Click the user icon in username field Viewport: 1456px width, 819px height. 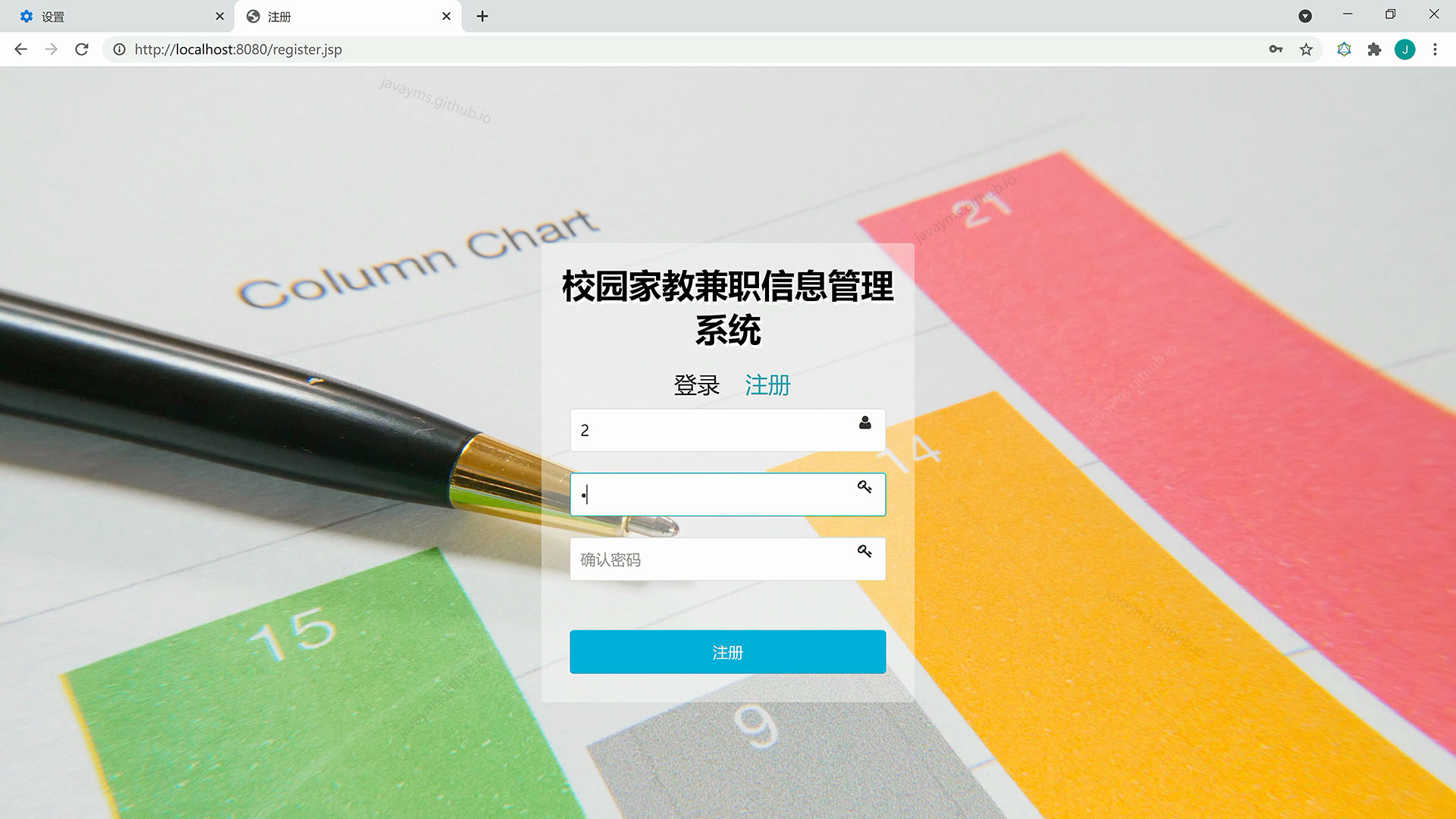pyautogui.click(x=864, y=423)
